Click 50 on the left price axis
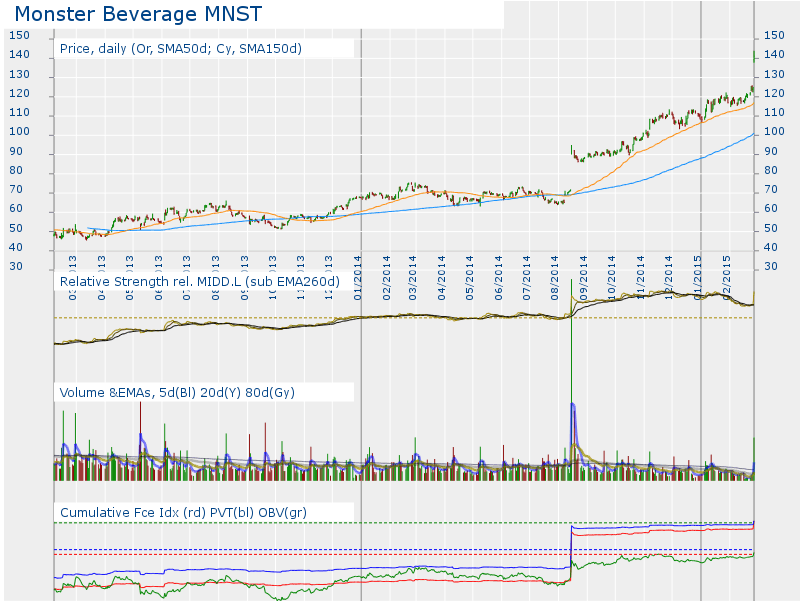800x601 pixels. (x=16, y=229)
